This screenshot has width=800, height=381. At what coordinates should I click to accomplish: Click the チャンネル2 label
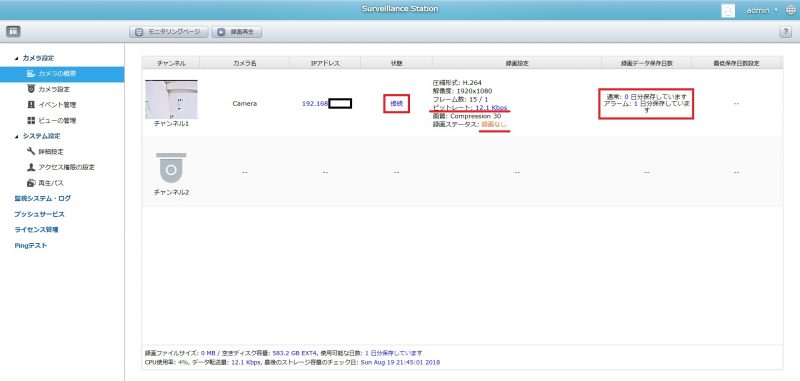point(171,192)
